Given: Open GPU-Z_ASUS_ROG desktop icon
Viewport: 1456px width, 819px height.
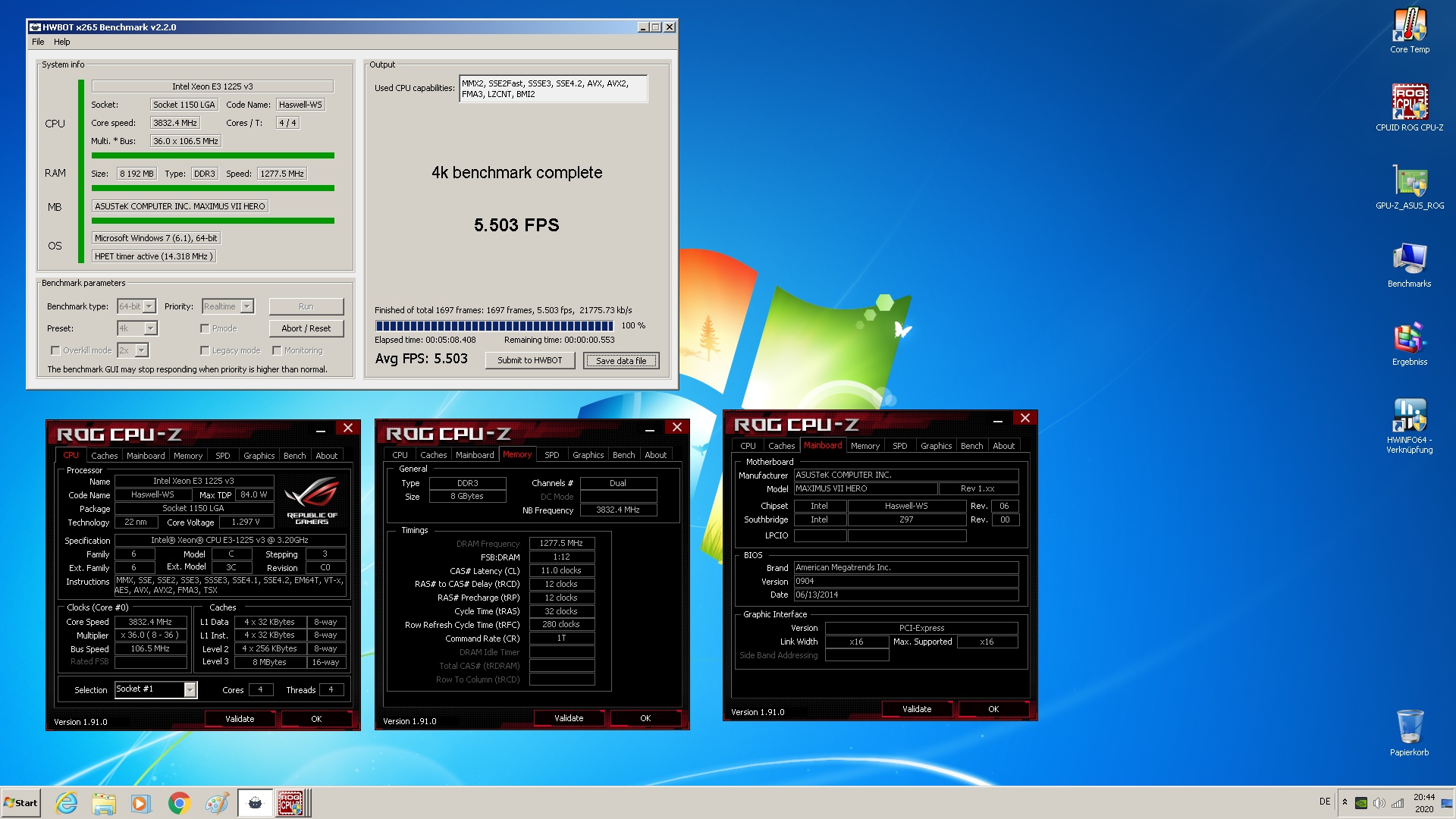Looking at the screenshot, I should (x=1409, y=187).
